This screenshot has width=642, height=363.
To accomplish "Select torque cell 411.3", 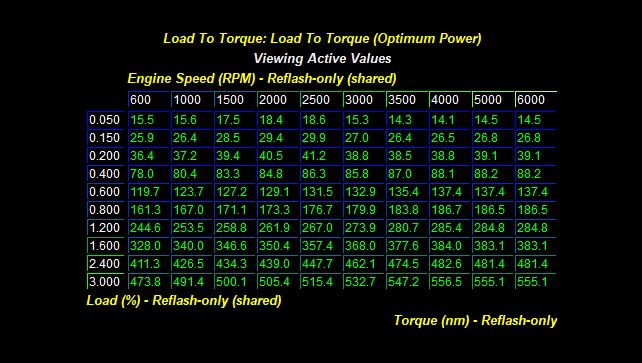I will click(x=149, y=264).
